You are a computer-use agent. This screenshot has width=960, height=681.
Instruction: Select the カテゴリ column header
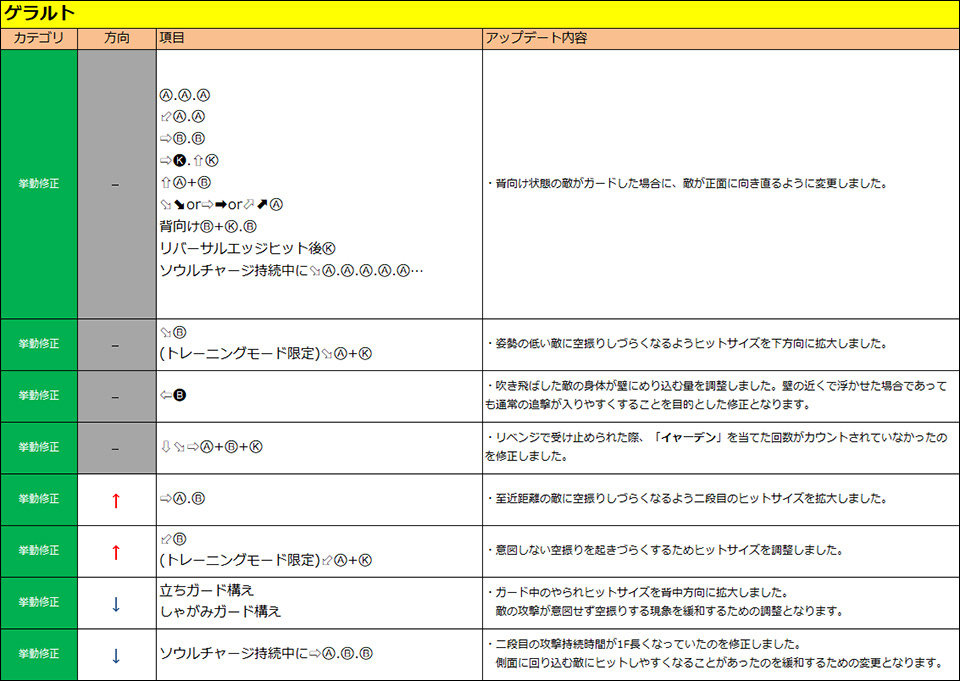(39, 38)
